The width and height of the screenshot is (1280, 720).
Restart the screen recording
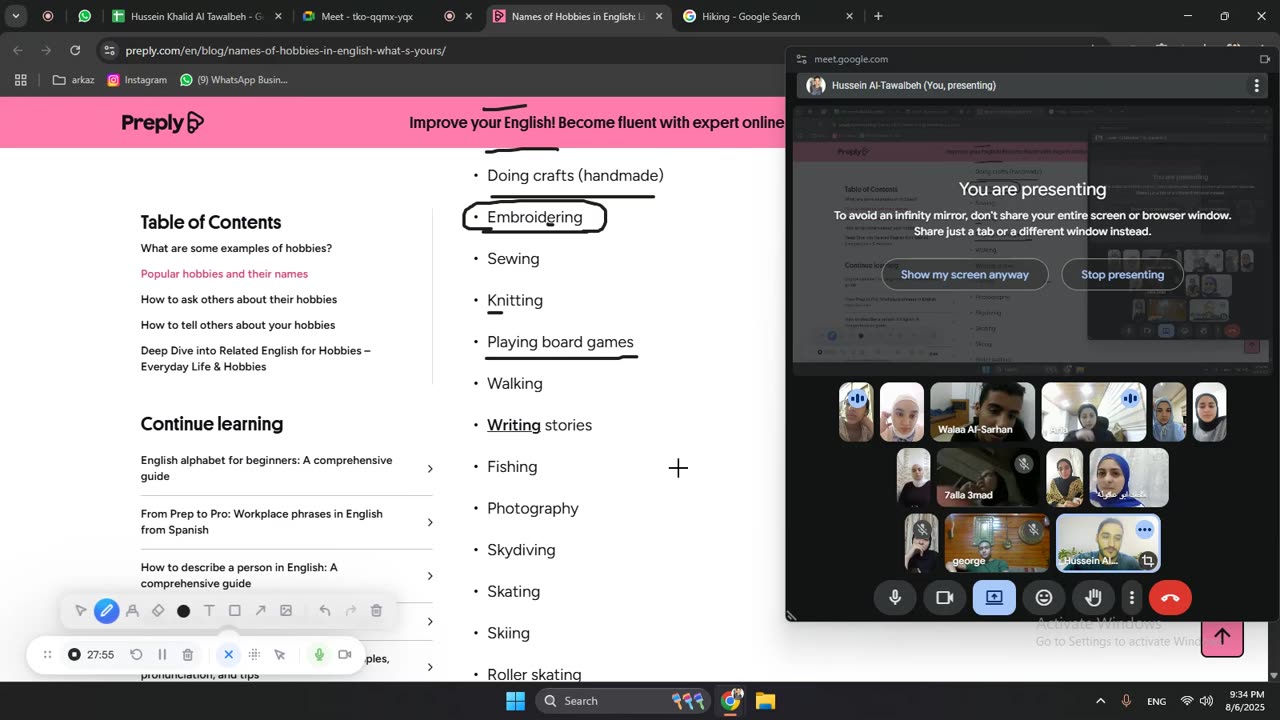[x=136, y=655]
